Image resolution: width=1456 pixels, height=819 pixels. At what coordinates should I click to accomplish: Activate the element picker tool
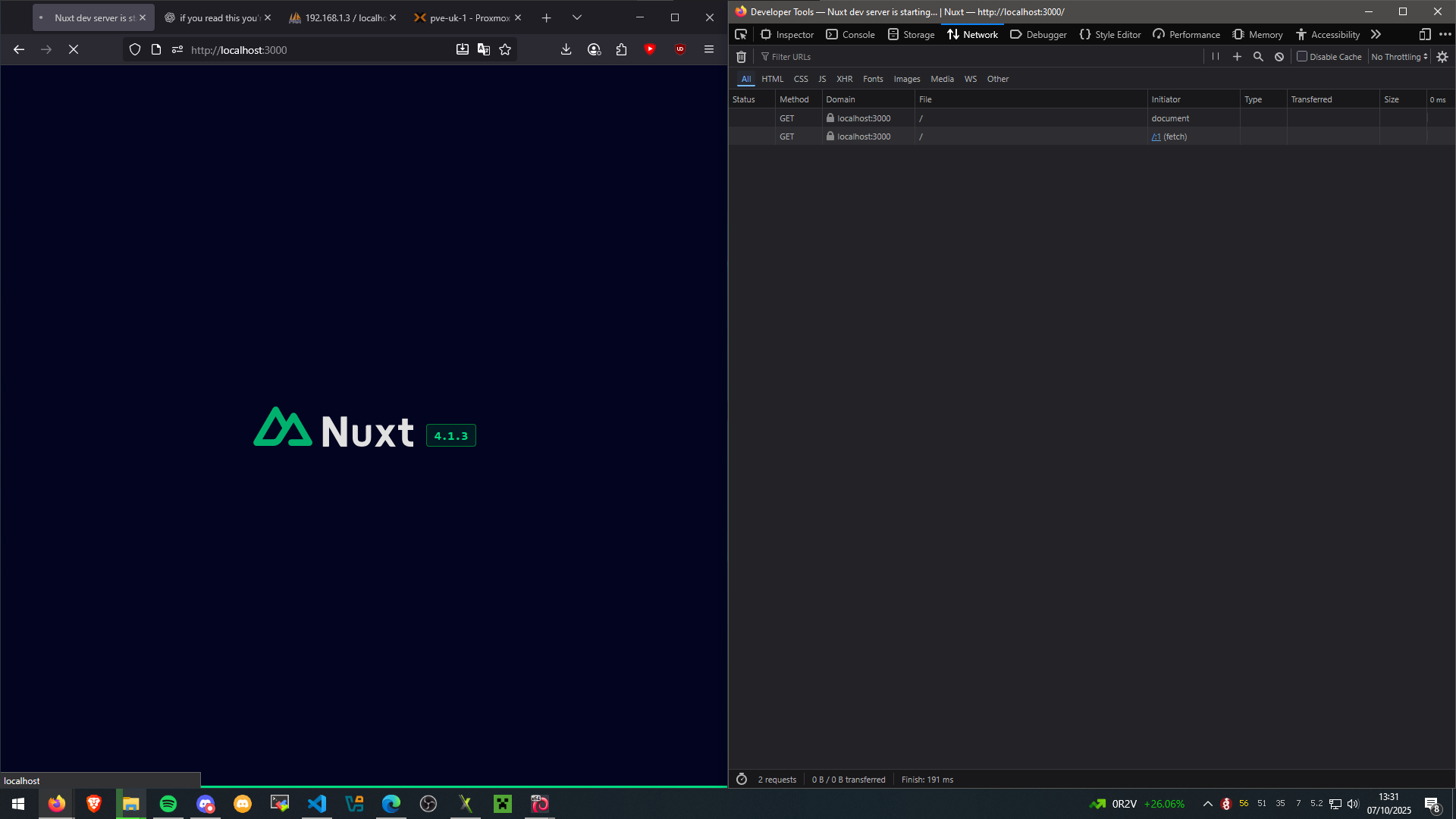coord(741,34)
